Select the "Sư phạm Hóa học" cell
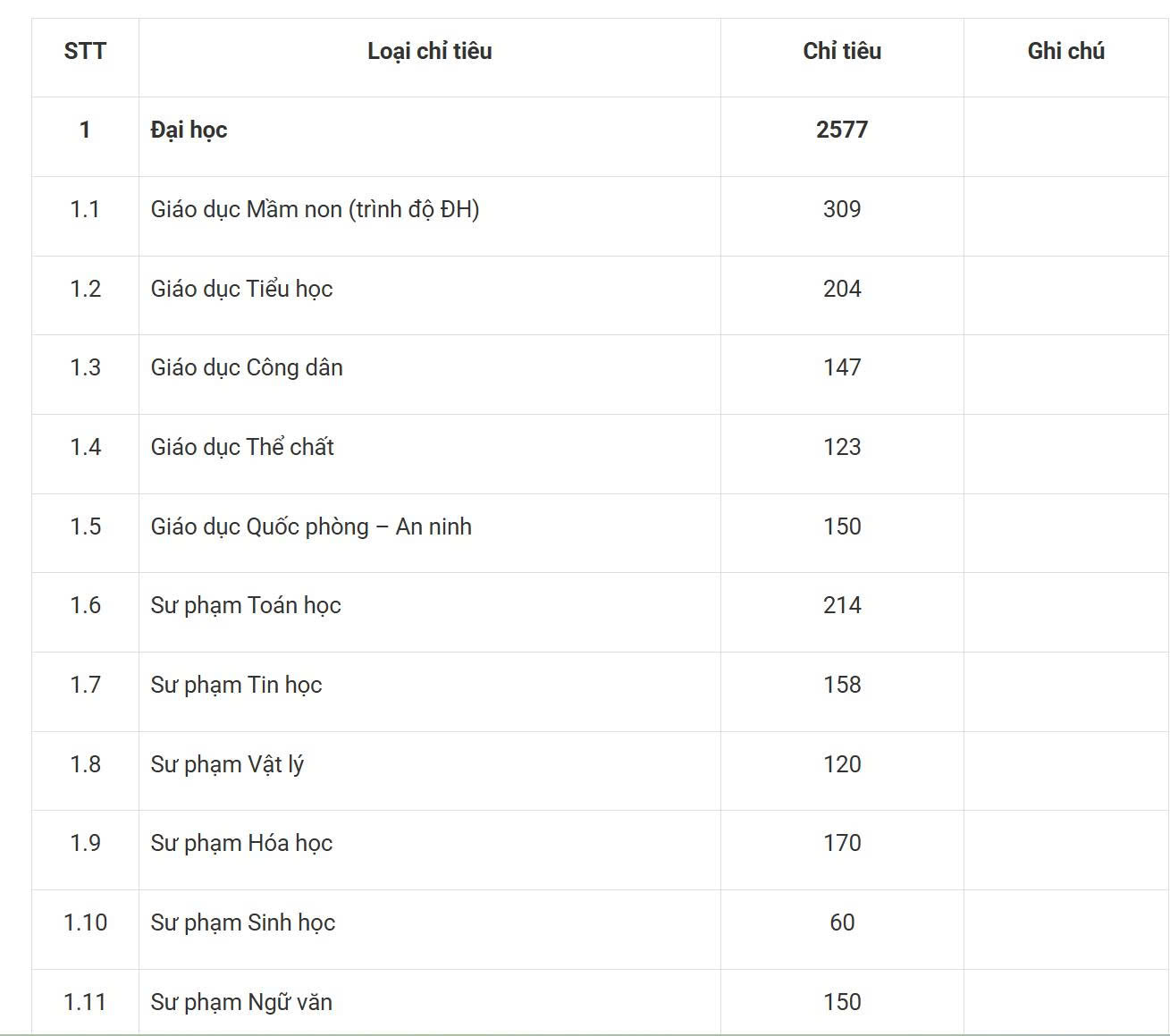The width and height of the screenshot is (1170, 1036). coord(241,843)
